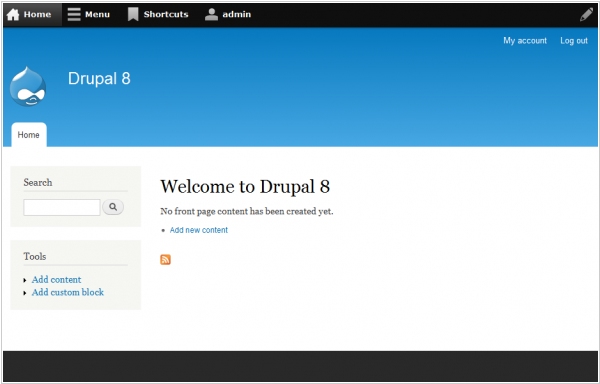The height and width of the screenshot is (384, 600).
Task: Open My account link
Action: (x=525, y=41)
